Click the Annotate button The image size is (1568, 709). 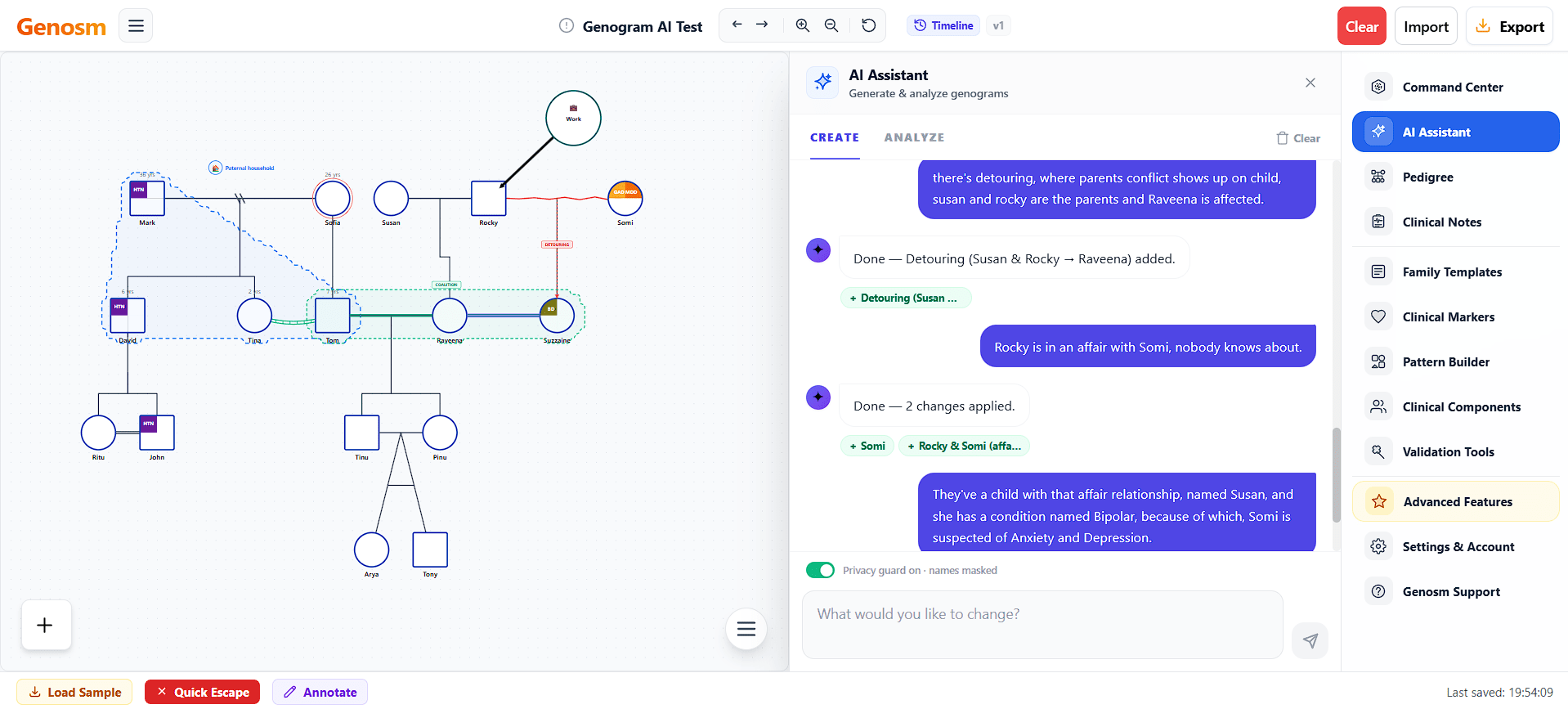[x=320, y=692]
